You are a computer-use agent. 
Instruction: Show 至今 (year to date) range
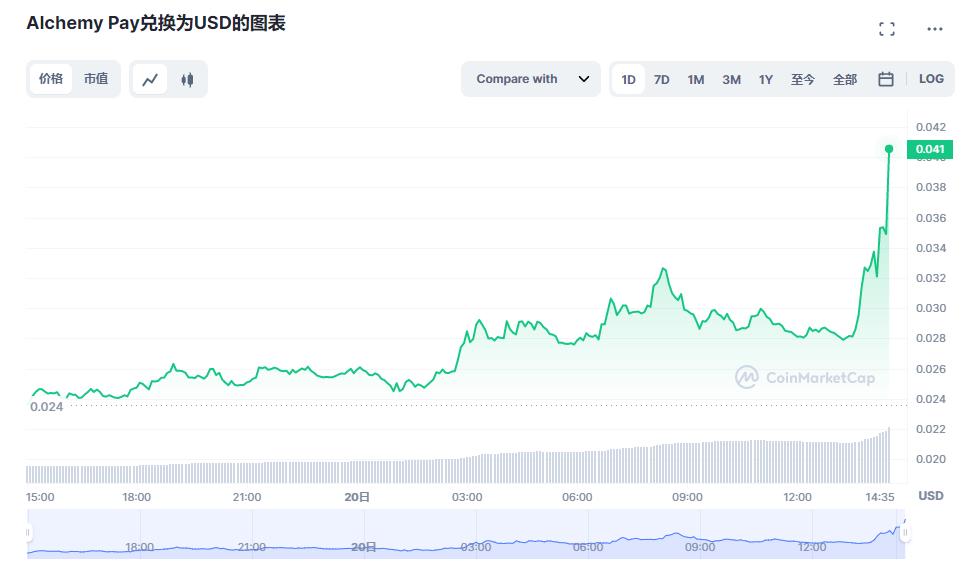click(x=803, y=79)
